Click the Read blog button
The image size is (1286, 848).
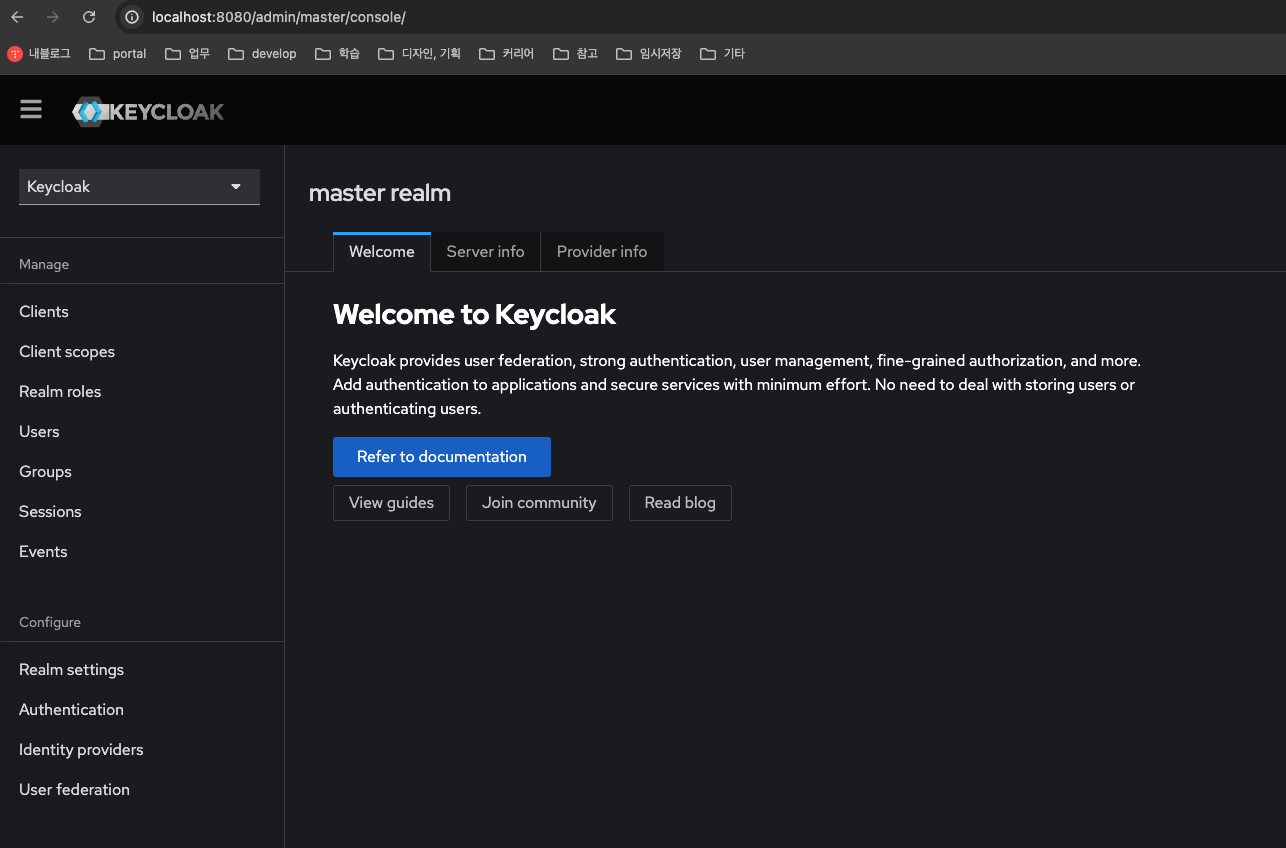point(680,503)
